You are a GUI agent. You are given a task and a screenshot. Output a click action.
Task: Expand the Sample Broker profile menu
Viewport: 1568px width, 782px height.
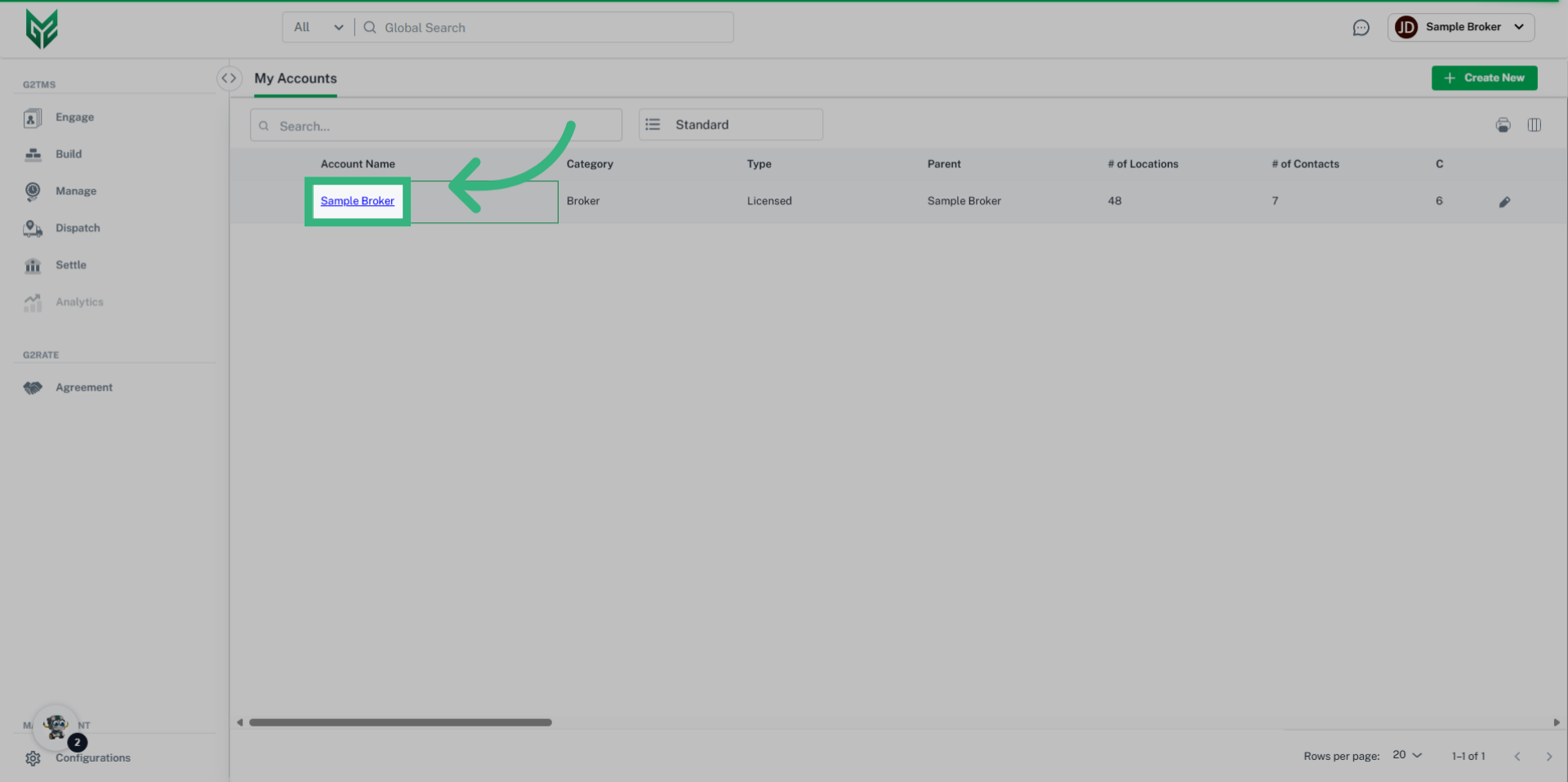pyautogui.click(x=1461, y=27)
